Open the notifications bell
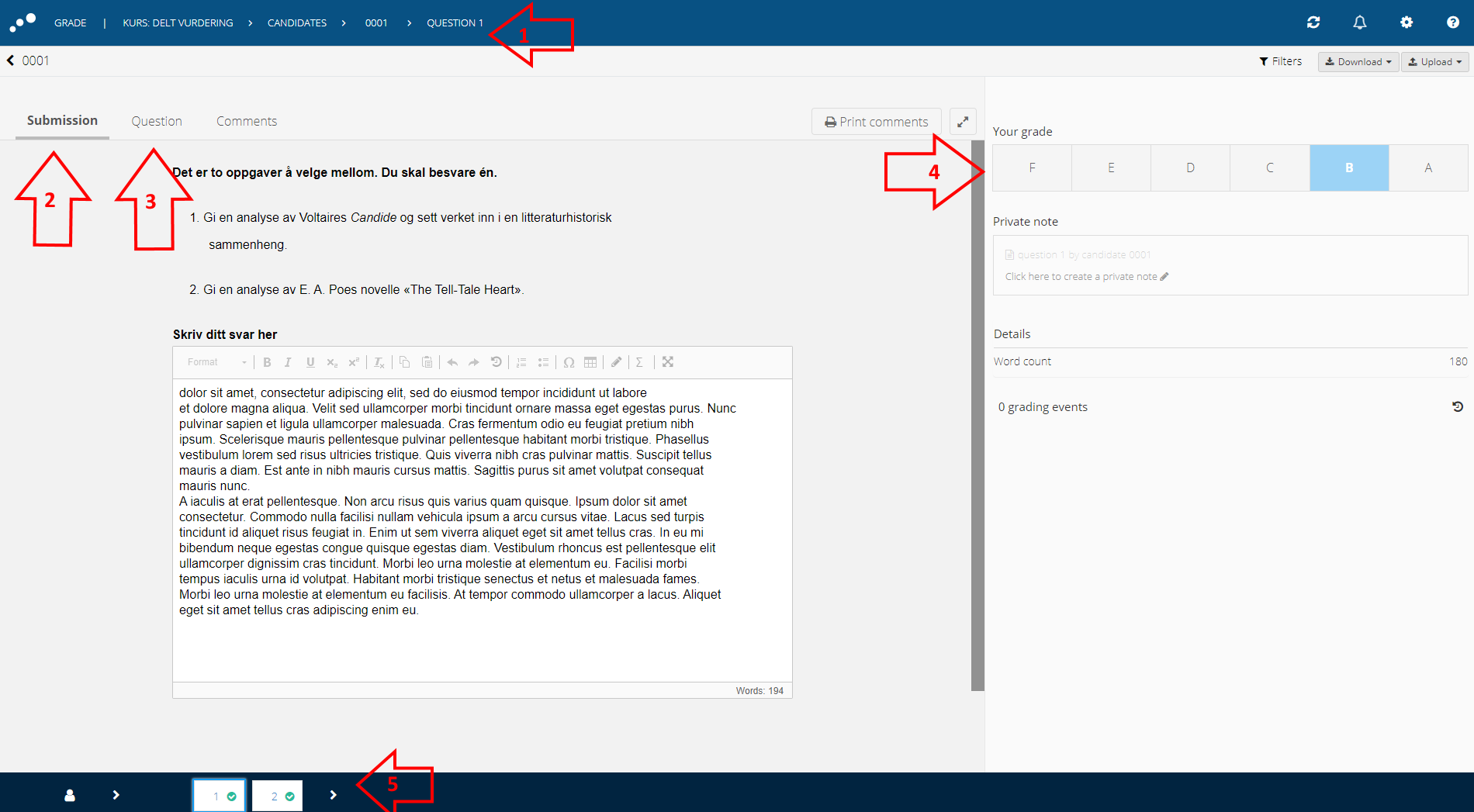Screen dimensions: 1474x812 [1360, 22]
